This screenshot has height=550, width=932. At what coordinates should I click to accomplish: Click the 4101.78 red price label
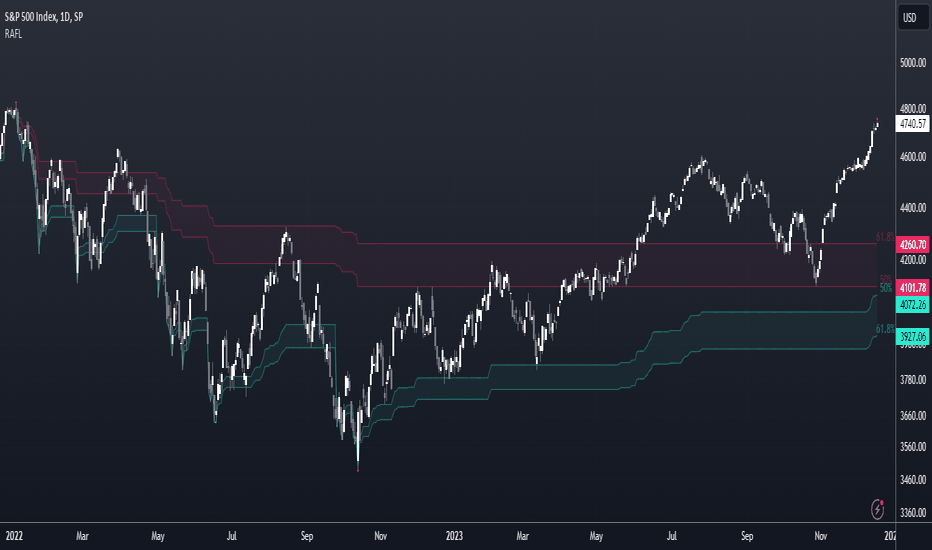tap(912, 288)
